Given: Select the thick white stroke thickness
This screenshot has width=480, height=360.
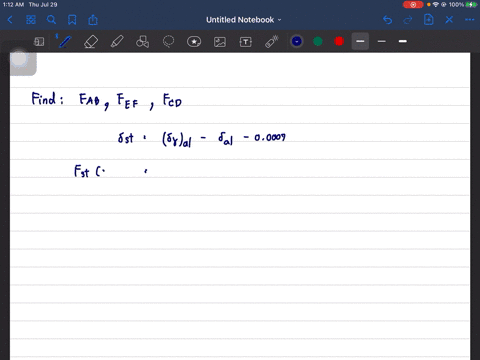Looking at the screenshot, I should [403, 41].
